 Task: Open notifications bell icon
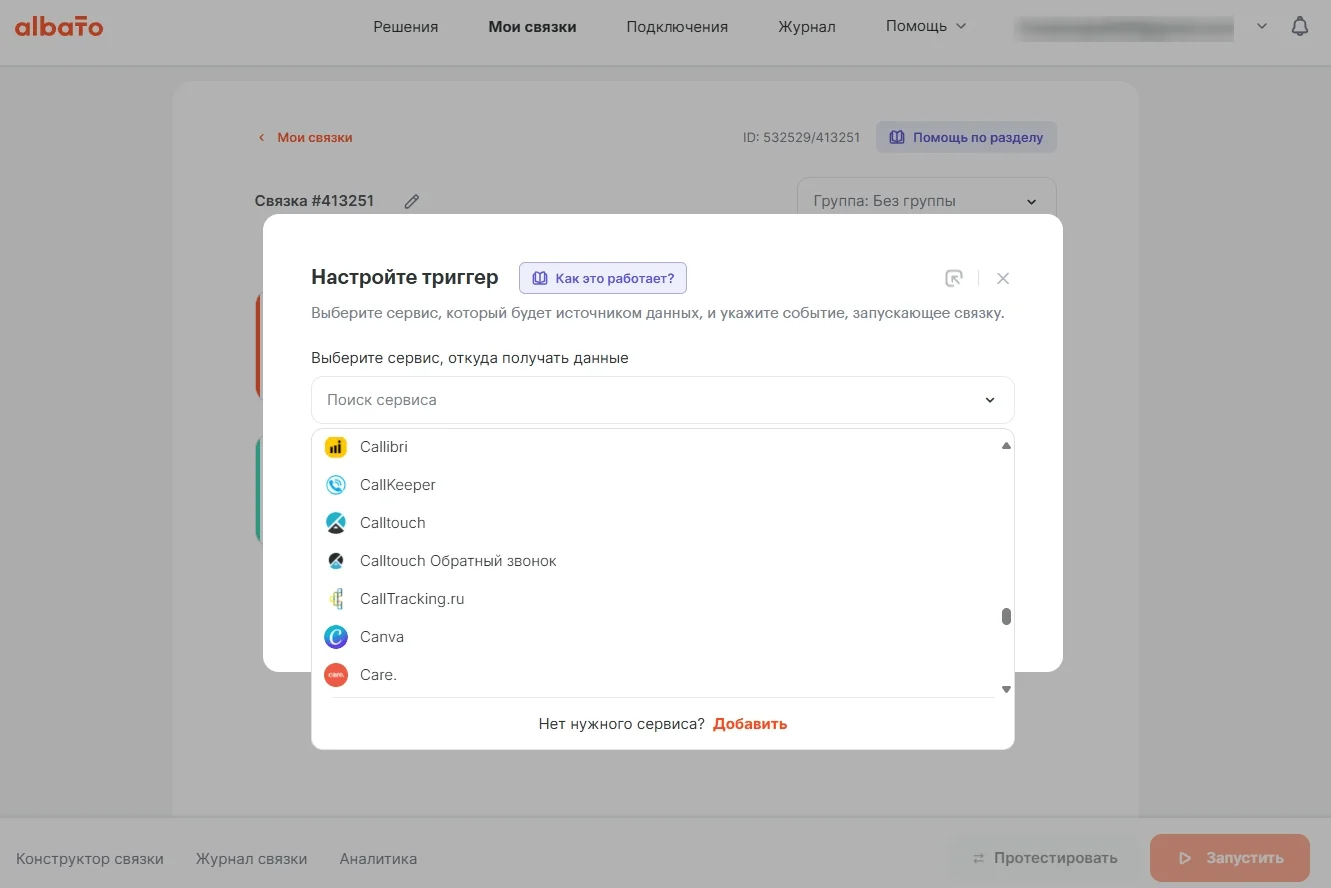(1299, 27)
